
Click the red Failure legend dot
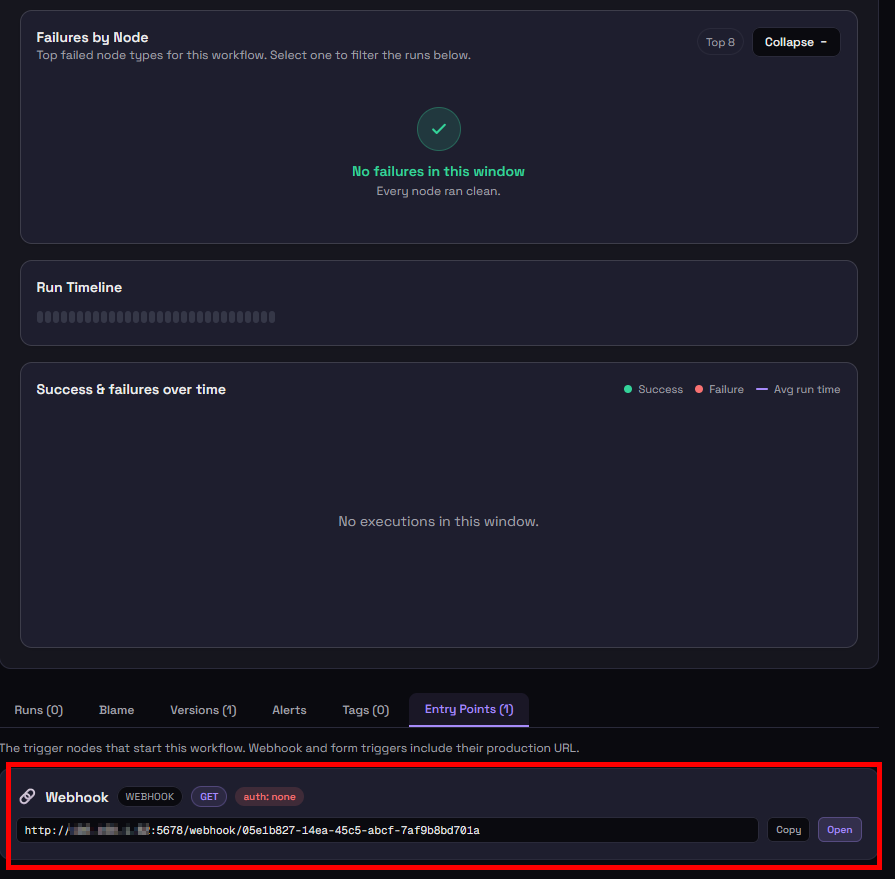[699, 389]
